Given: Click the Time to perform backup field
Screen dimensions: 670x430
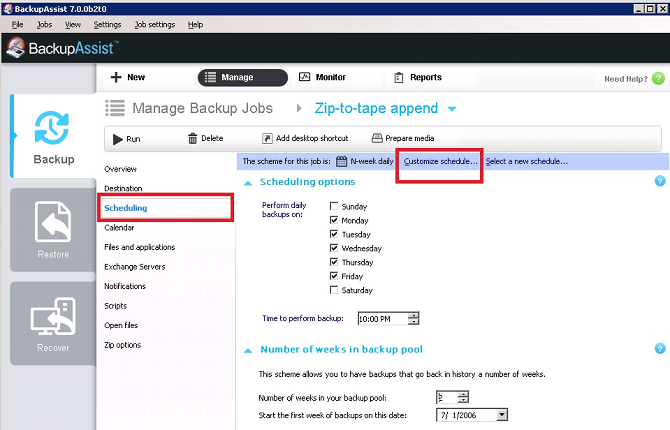Looking at the screenshot, I should (383, 318).
